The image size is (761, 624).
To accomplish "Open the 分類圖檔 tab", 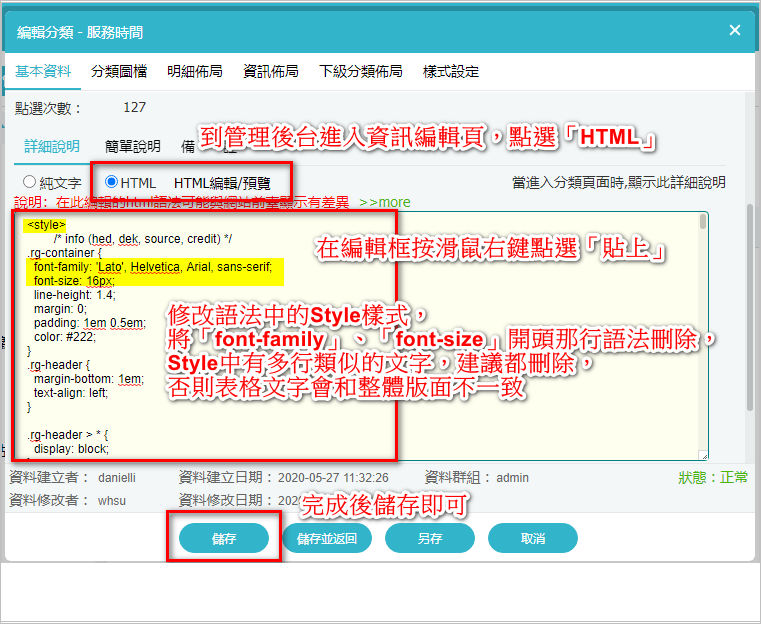I will pos(117,72).
